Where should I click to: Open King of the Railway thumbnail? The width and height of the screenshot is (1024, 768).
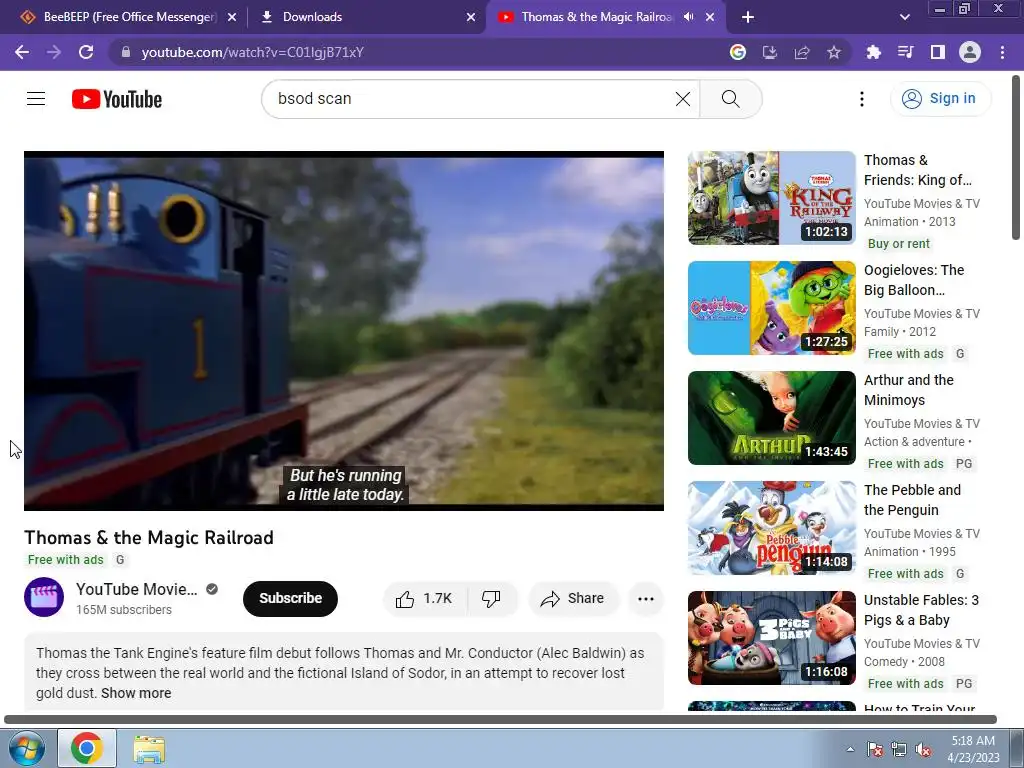[x=771, y=198]
